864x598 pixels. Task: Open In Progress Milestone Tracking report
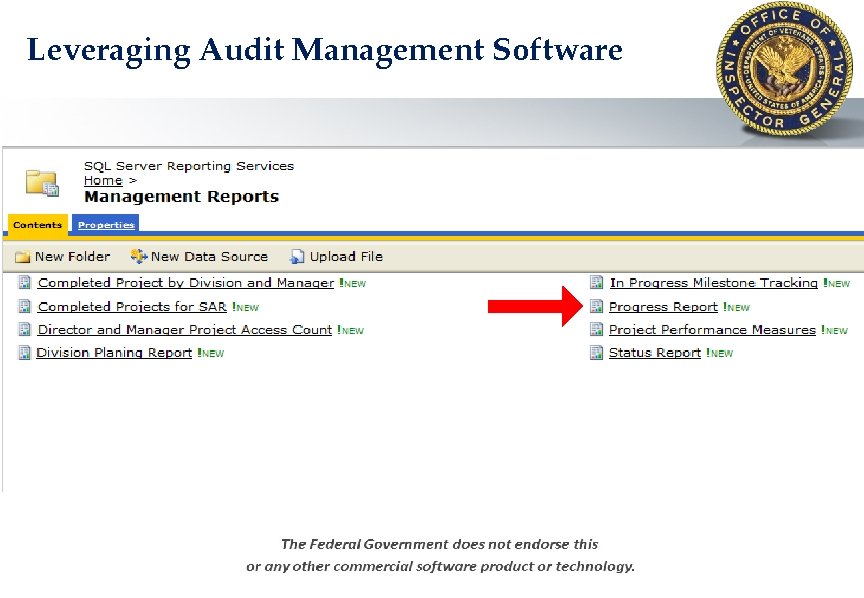[714, 283]
